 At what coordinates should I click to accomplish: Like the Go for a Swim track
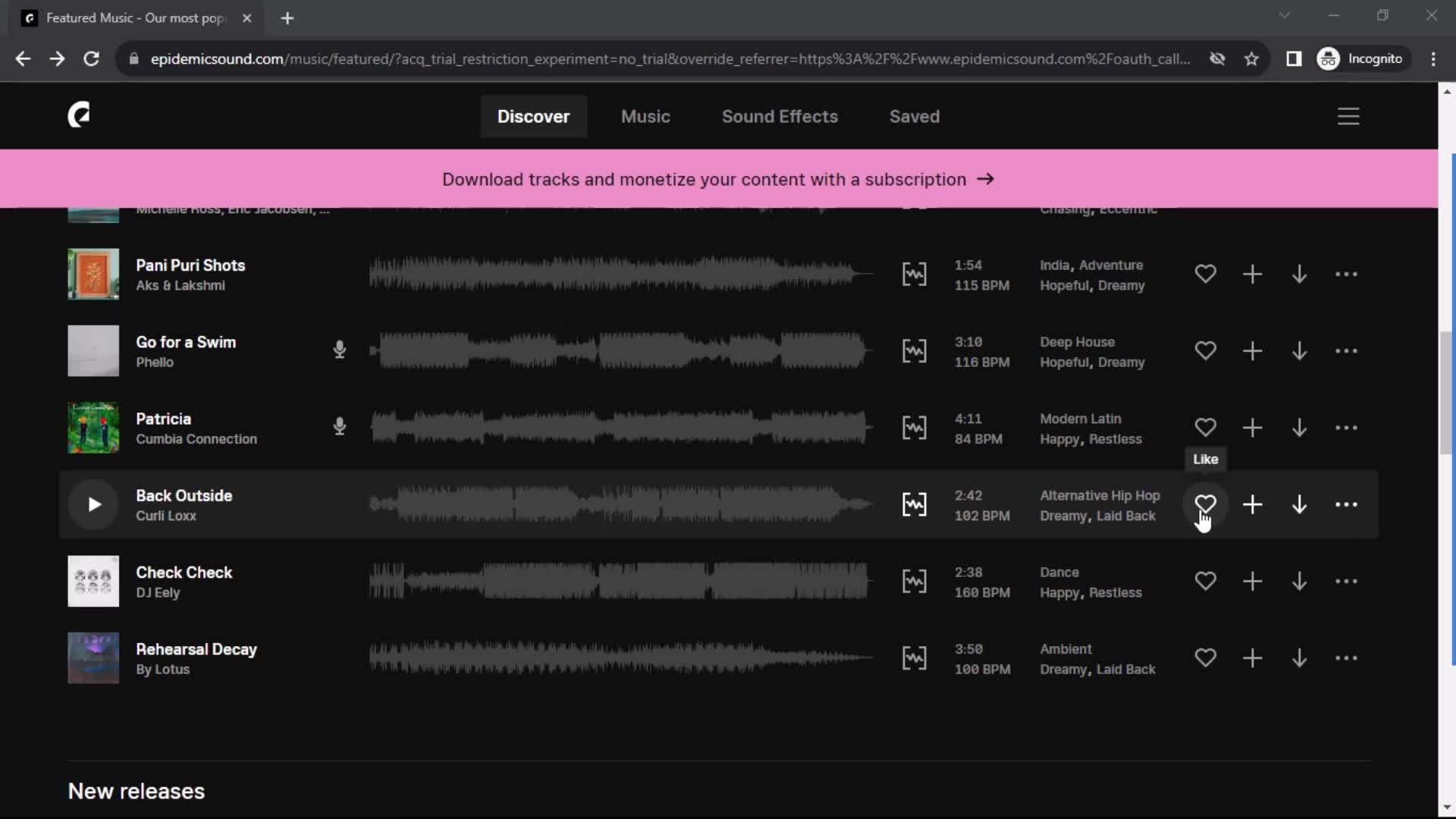1205,350
